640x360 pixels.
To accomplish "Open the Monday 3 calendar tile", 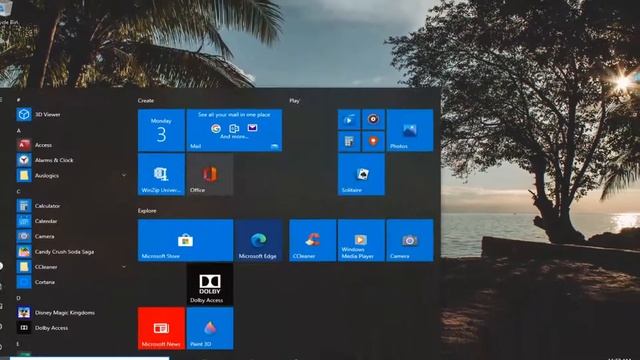I will pyautogui.click(x=161, y=130).
